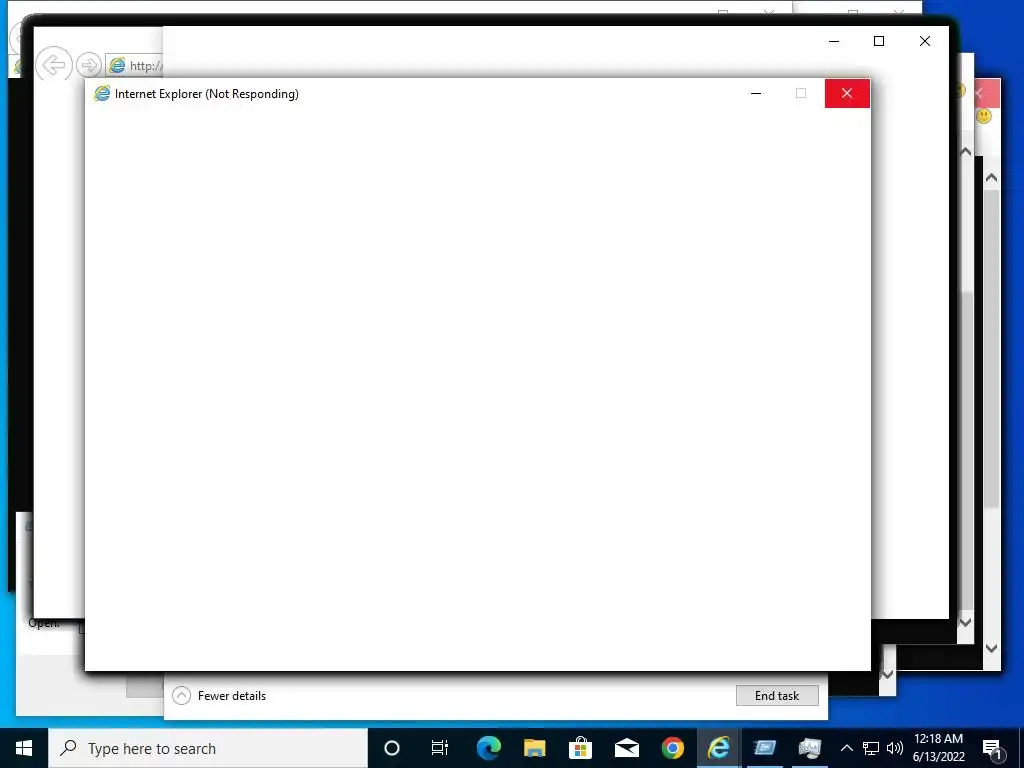Show hidden system tray icons
Screen dimensions: 1024x768
(x=846, y=748)
